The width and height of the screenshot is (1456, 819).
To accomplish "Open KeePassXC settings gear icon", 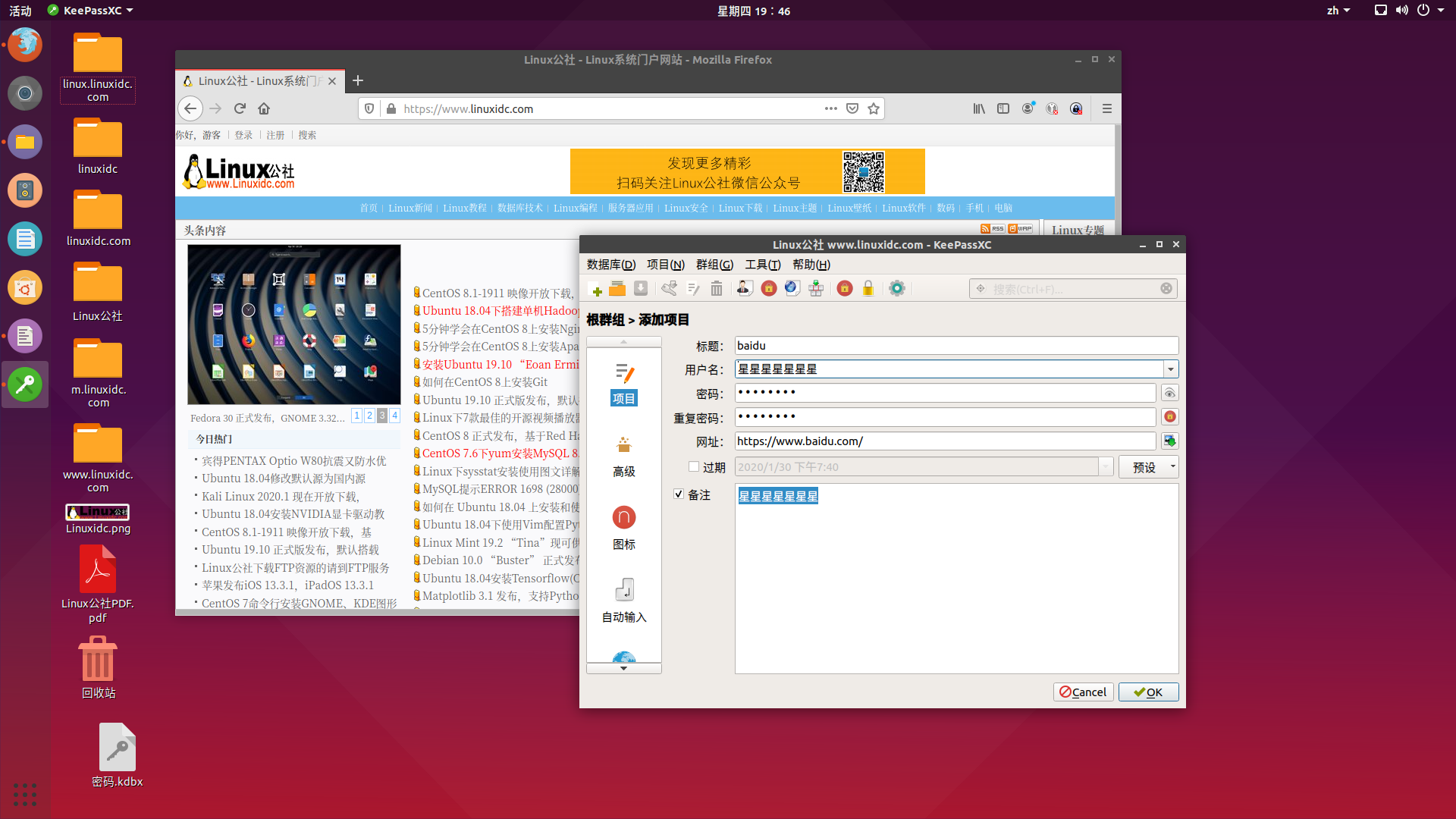I will point(897,289).
